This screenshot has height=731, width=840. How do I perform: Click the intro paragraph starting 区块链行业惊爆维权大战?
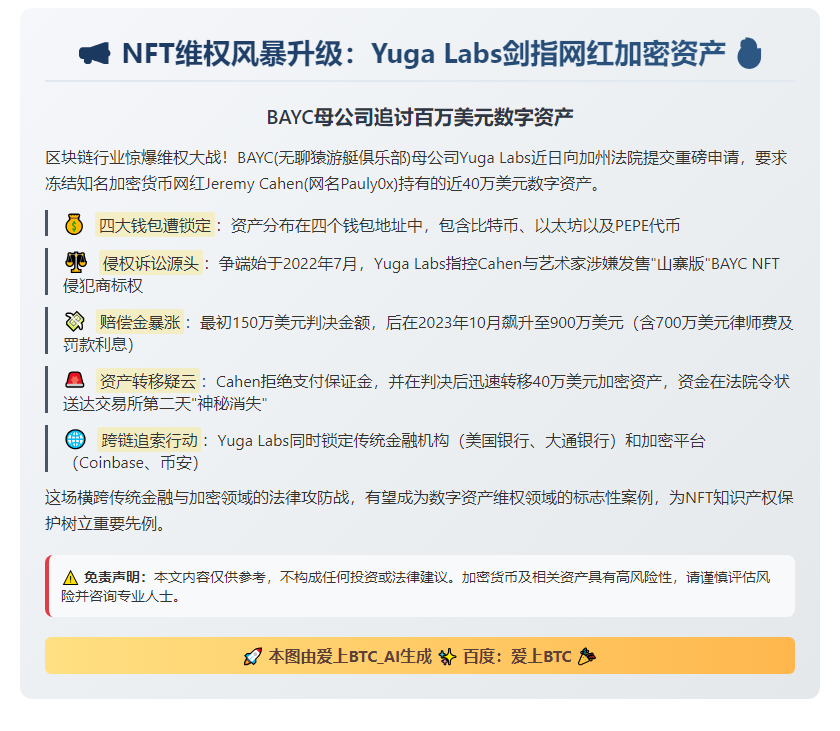pyautogui.click(x=416, y=170)
